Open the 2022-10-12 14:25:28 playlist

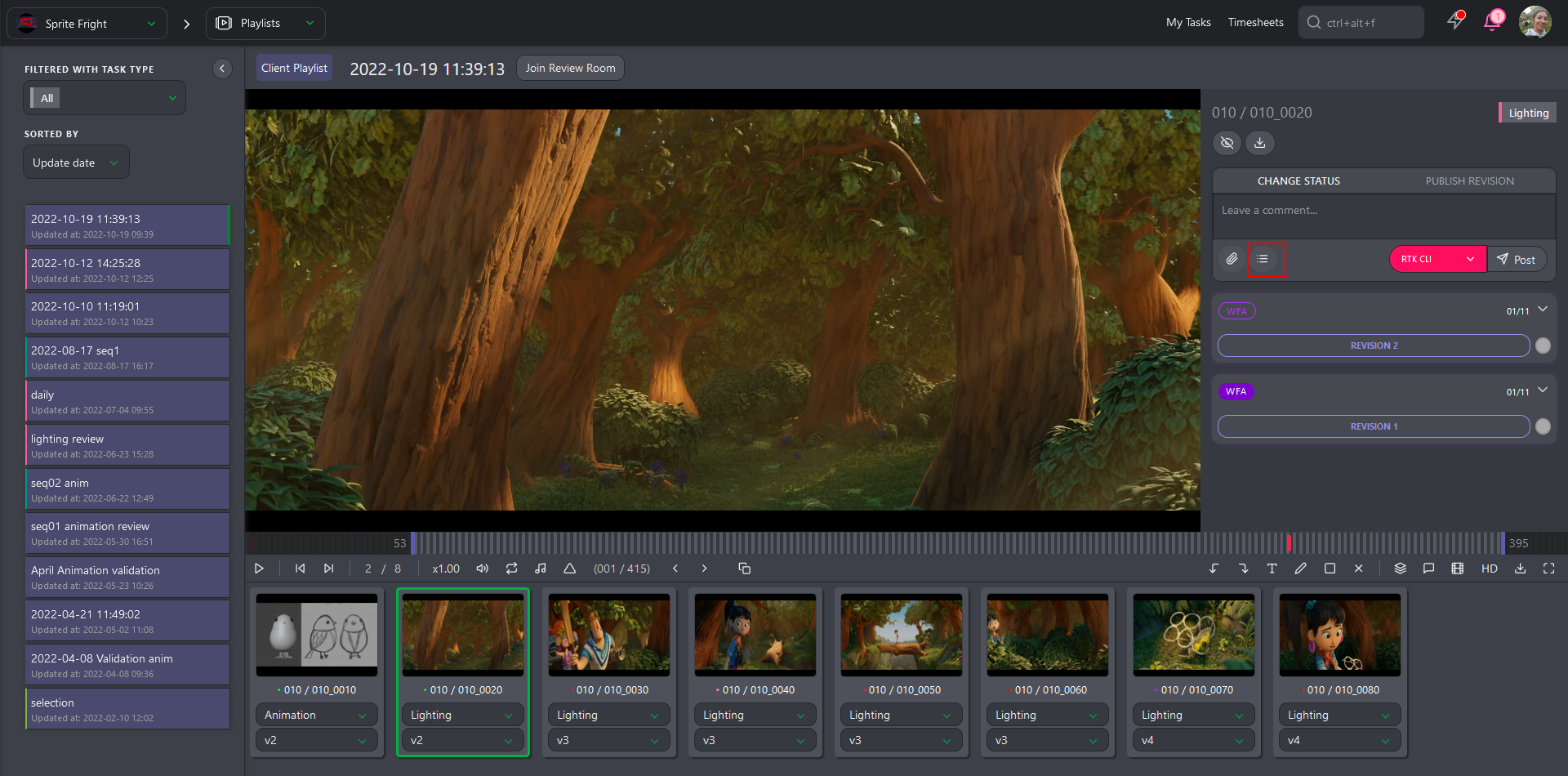(x=127, y=270)
